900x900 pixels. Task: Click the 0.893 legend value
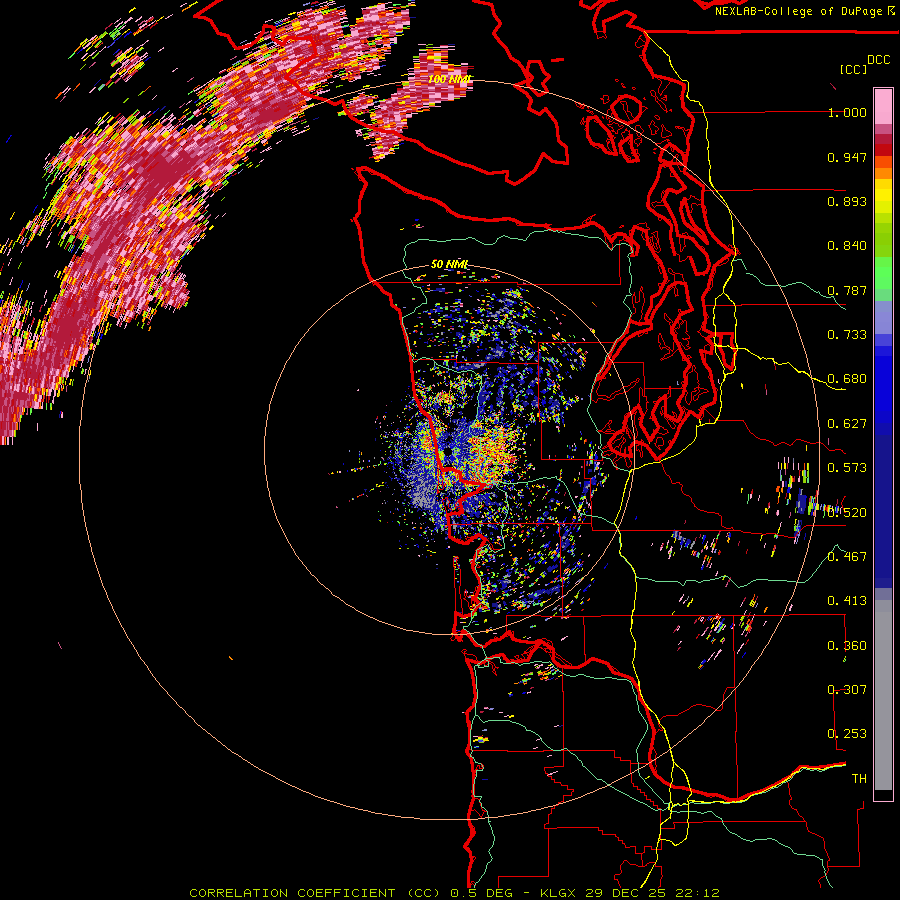847,201
